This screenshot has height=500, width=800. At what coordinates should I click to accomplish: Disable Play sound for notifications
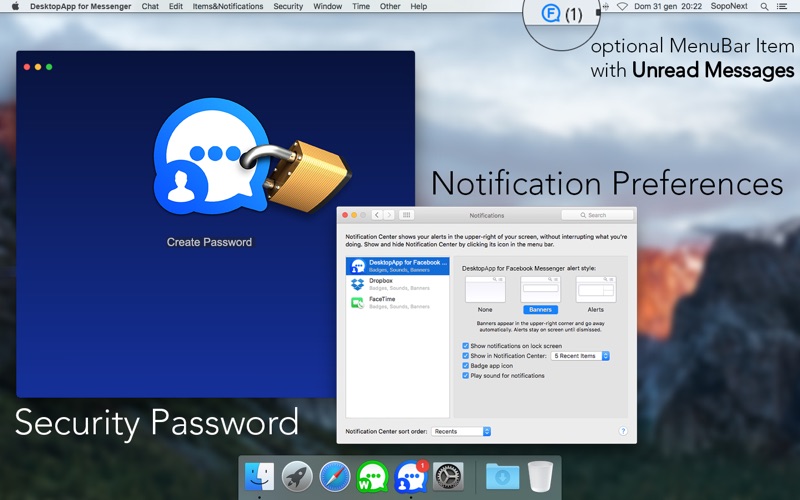point(465,376)
